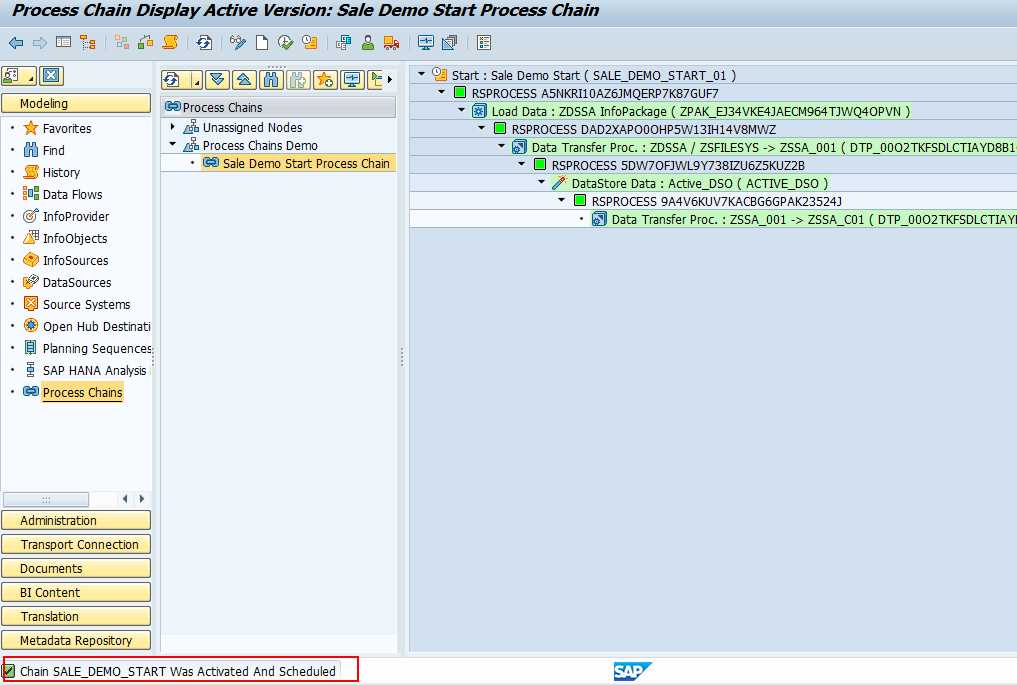1017x685 pixels.
Task: Show more tree toolbar buttons via right arrow
Action: pyautogui.click(x=389, y=80)
